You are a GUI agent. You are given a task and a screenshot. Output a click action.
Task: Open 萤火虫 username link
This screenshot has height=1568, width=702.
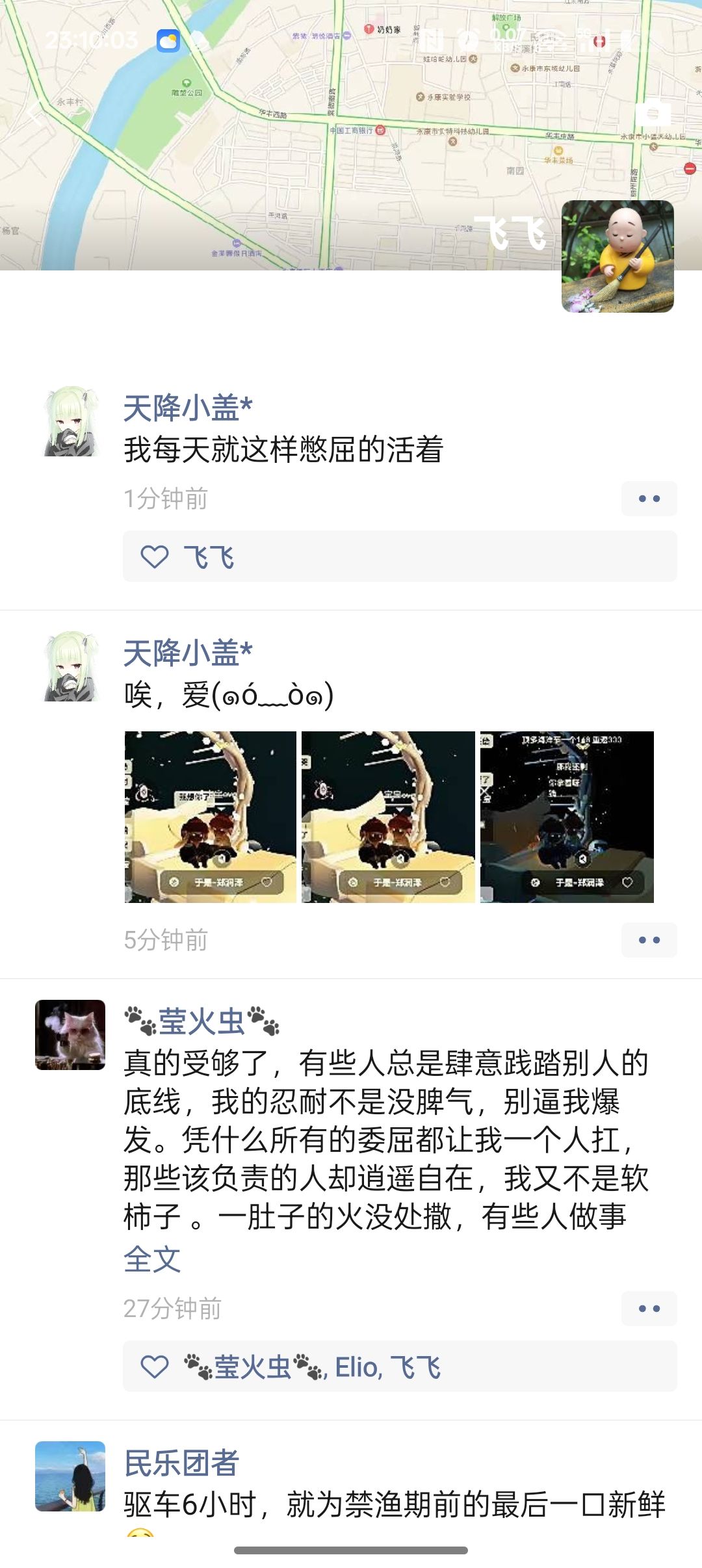coord(201,1021)
